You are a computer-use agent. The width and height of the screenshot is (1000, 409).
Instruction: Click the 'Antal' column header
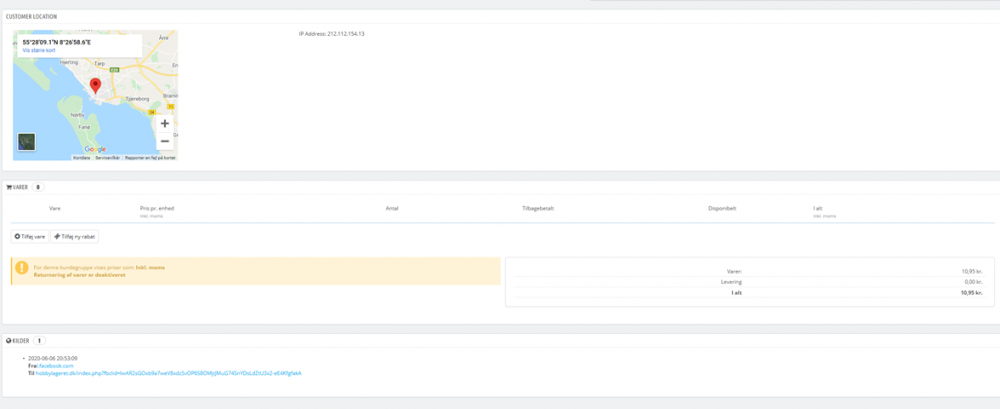pos(392,209)
